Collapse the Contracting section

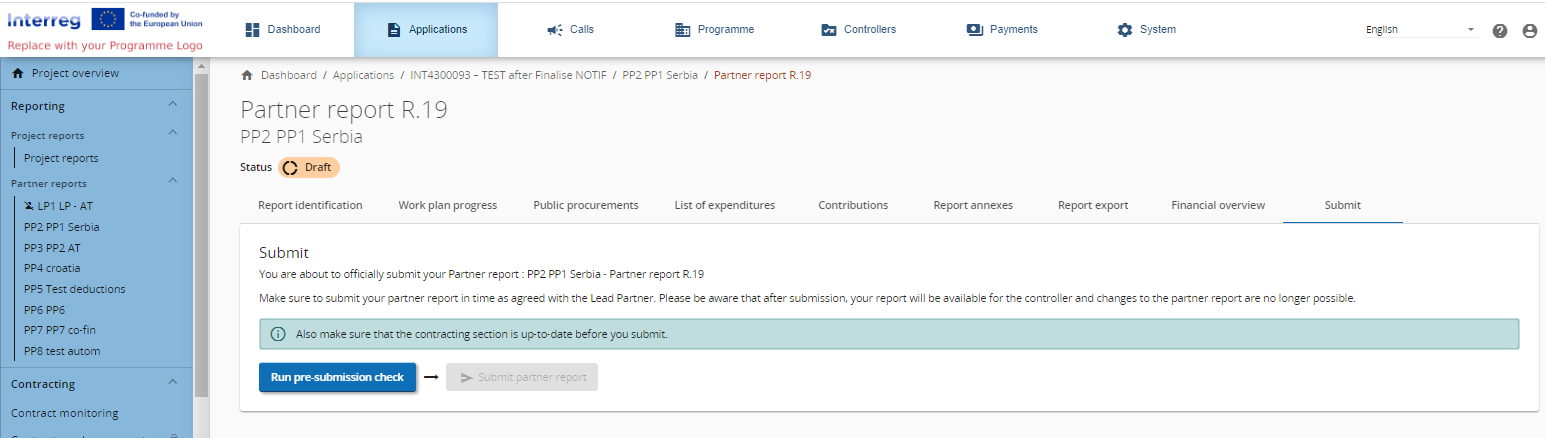tap(173, 383)
